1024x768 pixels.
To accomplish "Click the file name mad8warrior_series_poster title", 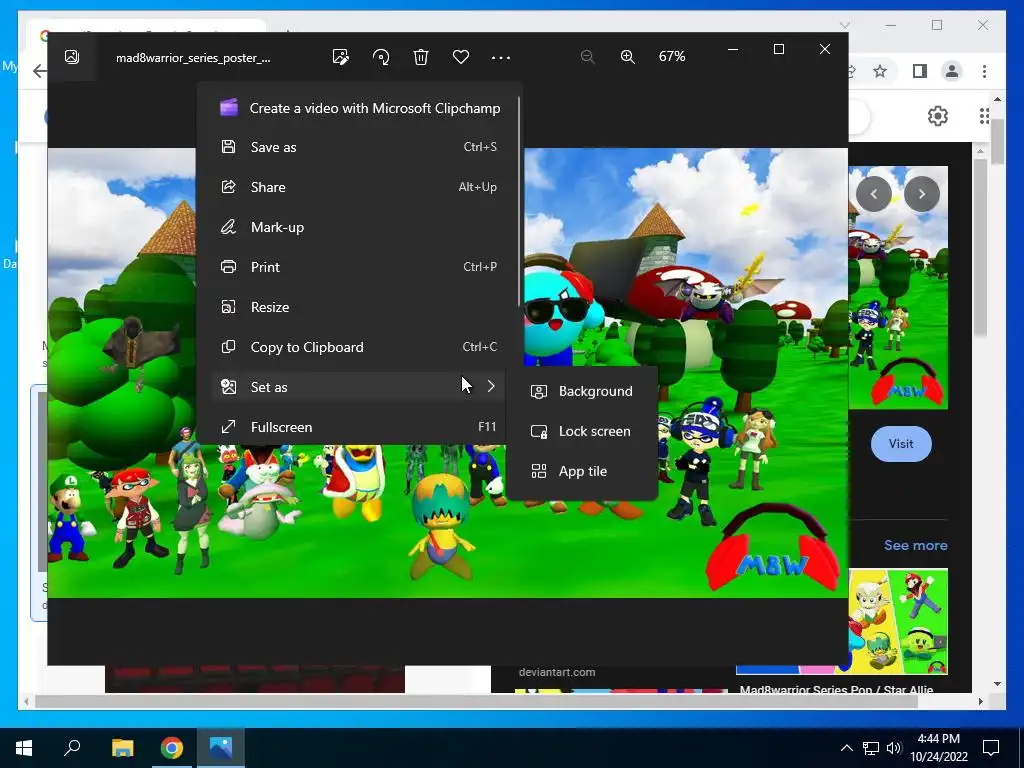I will pyautogui.click(x=193, y=57).
